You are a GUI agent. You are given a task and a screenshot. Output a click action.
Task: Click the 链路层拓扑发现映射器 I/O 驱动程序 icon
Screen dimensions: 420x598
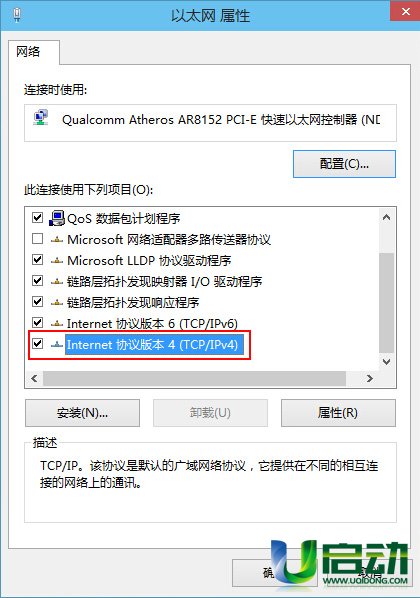click(57, 282)
